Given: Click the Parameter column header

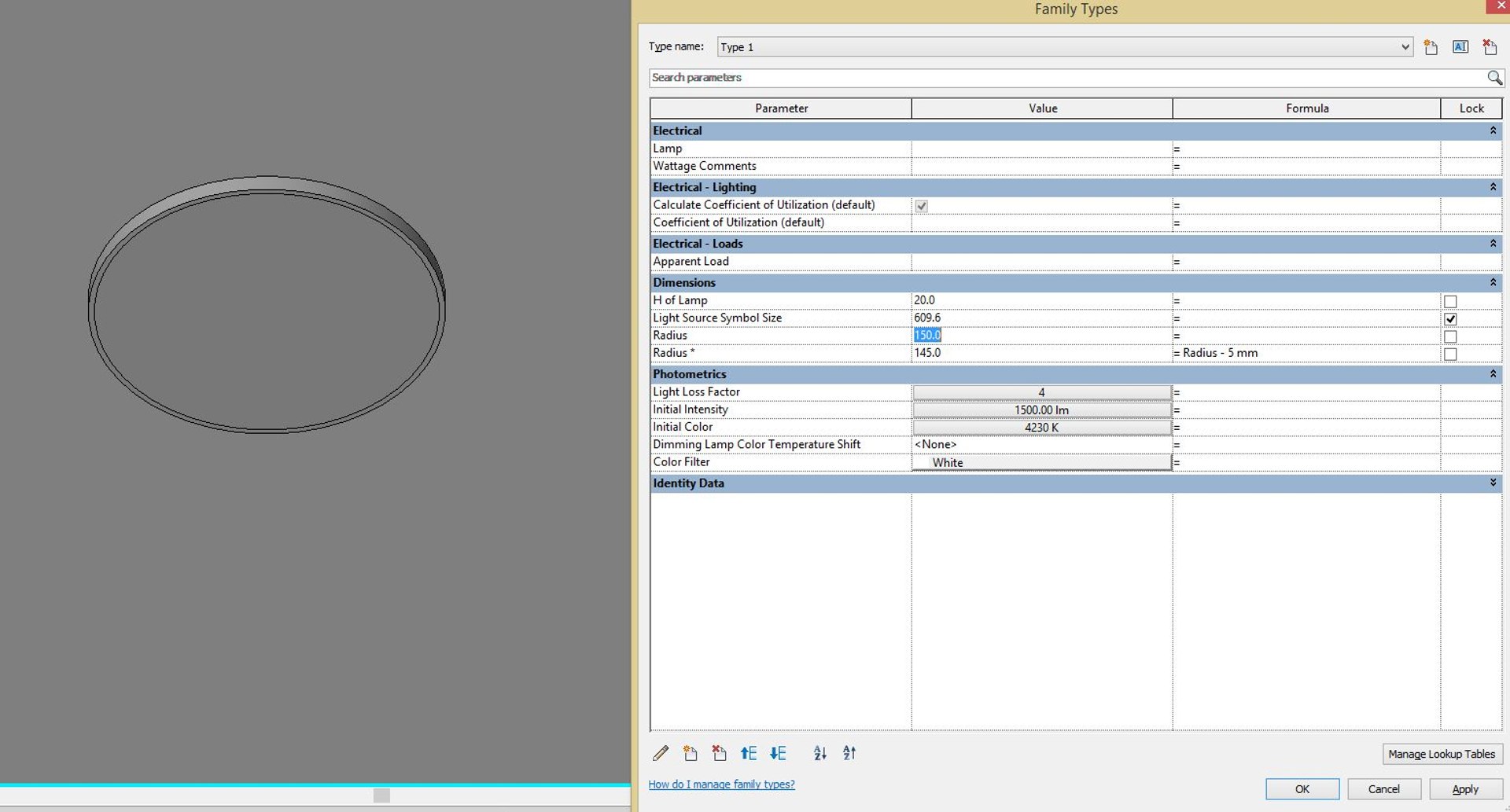Looking at the screenshot, I should 781,108.
